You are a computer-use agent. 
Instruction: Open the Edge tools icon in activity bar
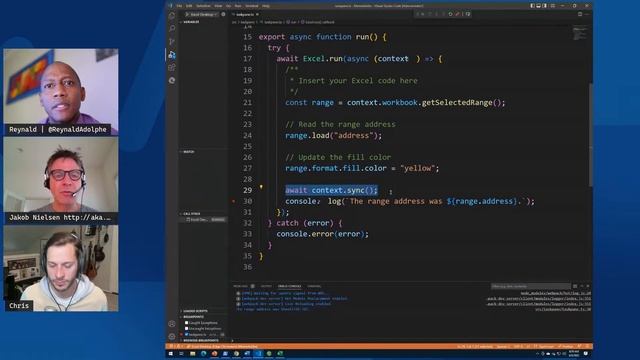[172, 80]
